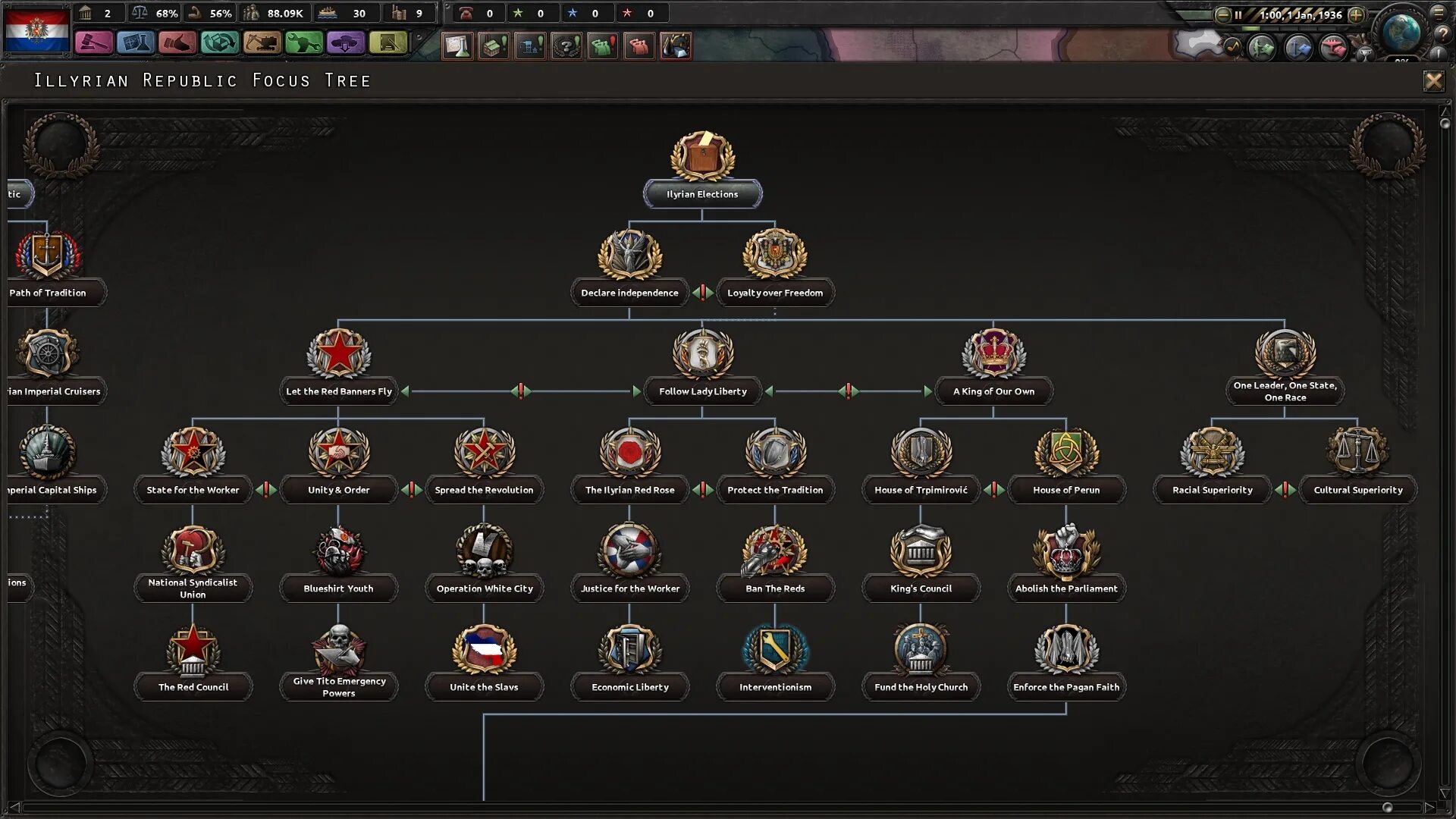The image size is (1456, 819).
Task: Click the right arrow of horizontal scrollbar
Action: point(1429,807)
